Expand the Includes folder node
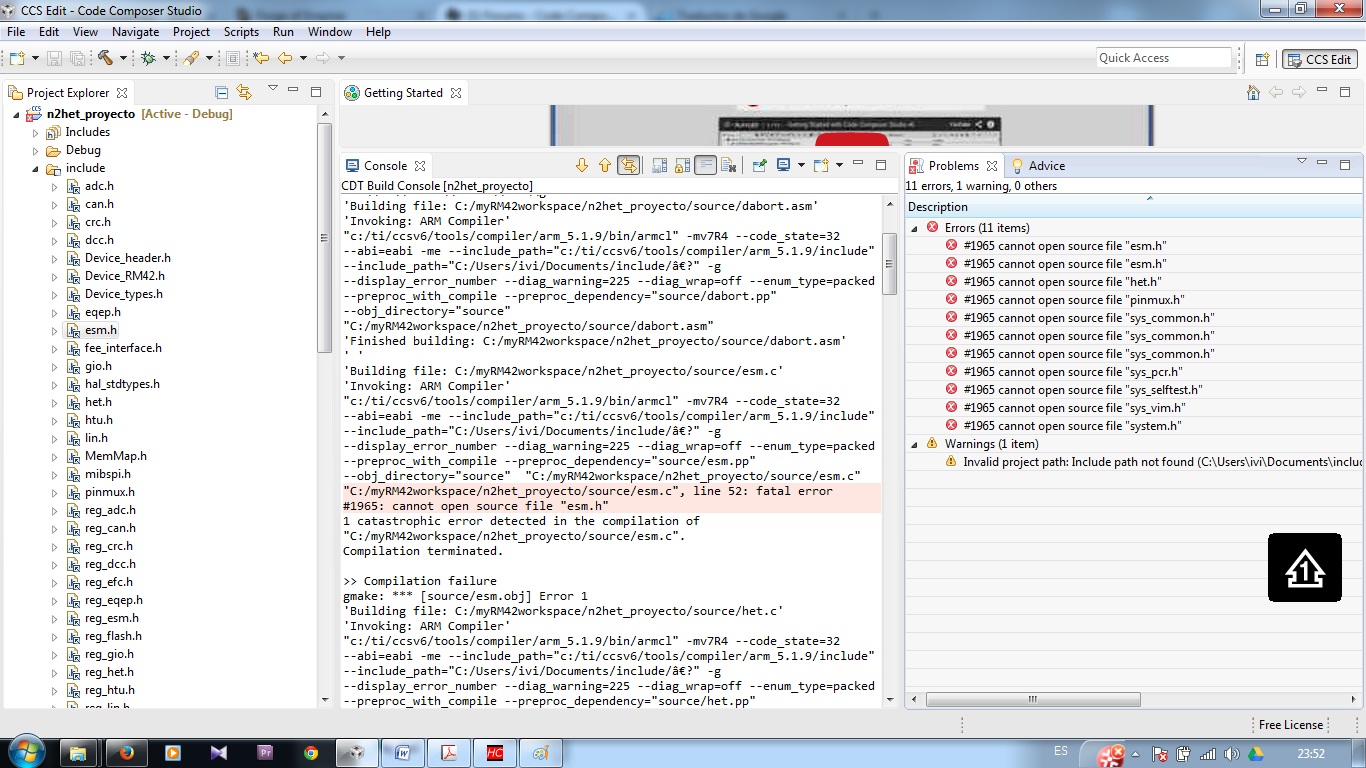The image size is (1366, 768). click(x=36, y=132)
